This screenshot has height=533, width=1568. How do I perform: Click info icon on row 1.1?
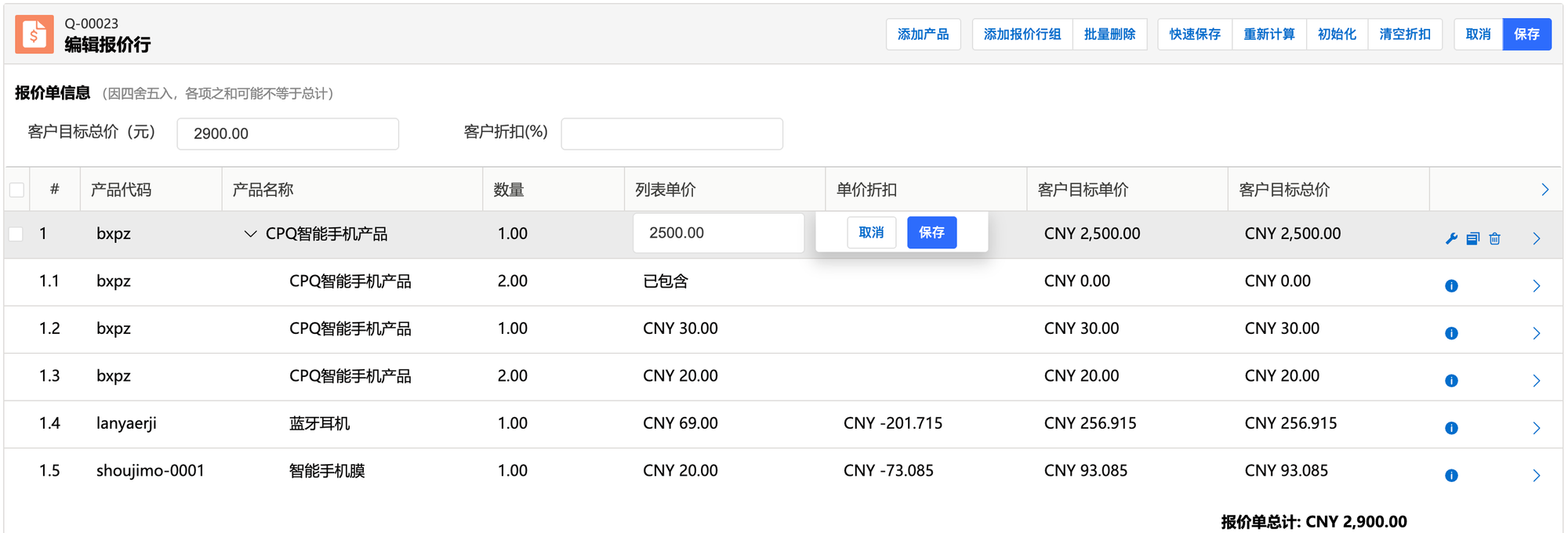point(1451,286)
